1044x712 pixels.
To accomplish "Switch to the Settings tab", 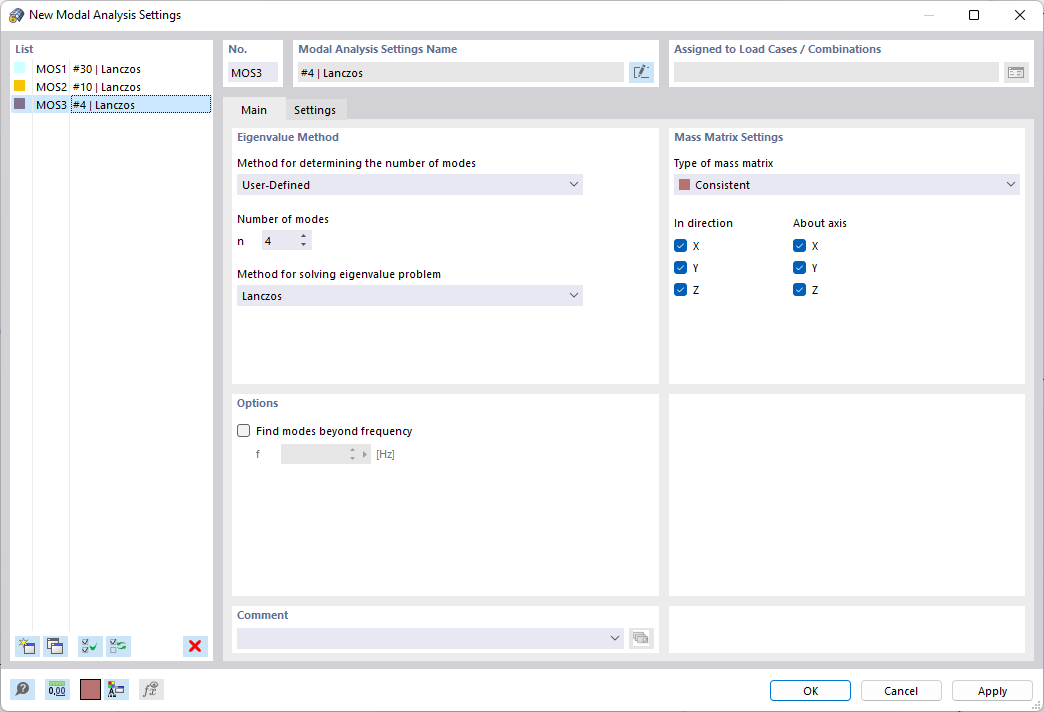I will click(x=315, y=110).
